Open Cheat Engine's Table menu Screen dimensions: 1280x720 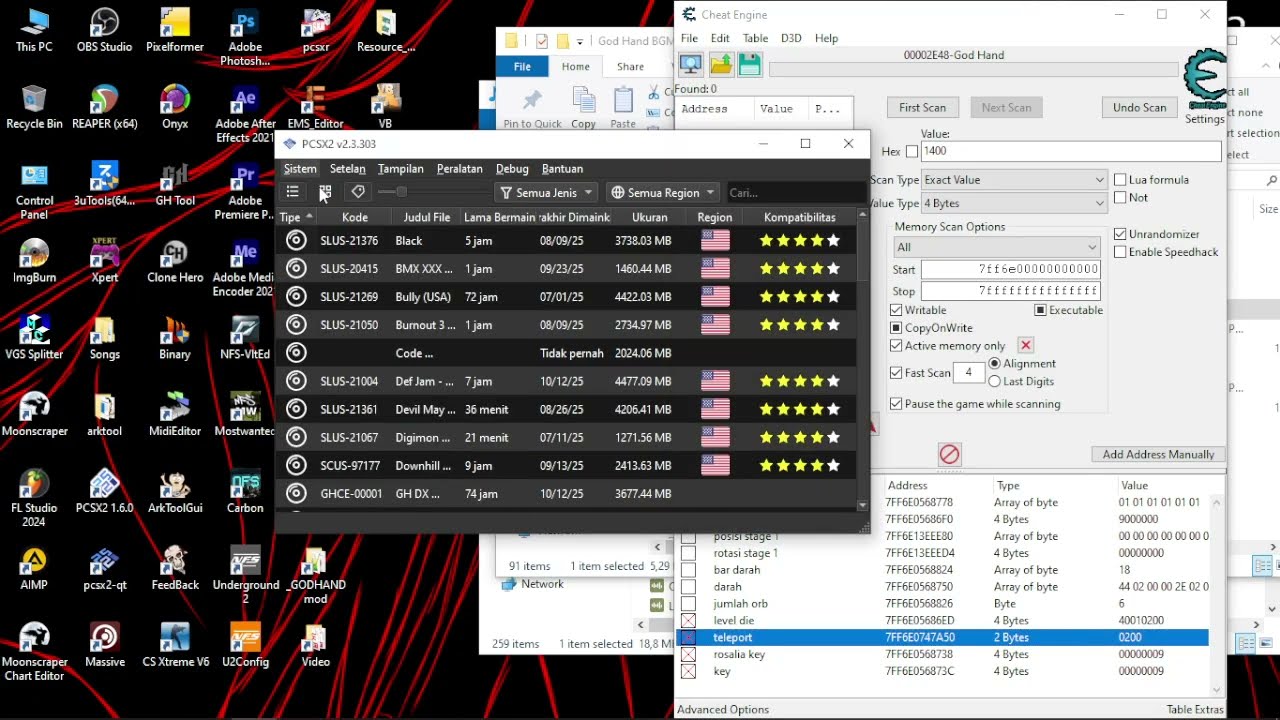point(755,38)
